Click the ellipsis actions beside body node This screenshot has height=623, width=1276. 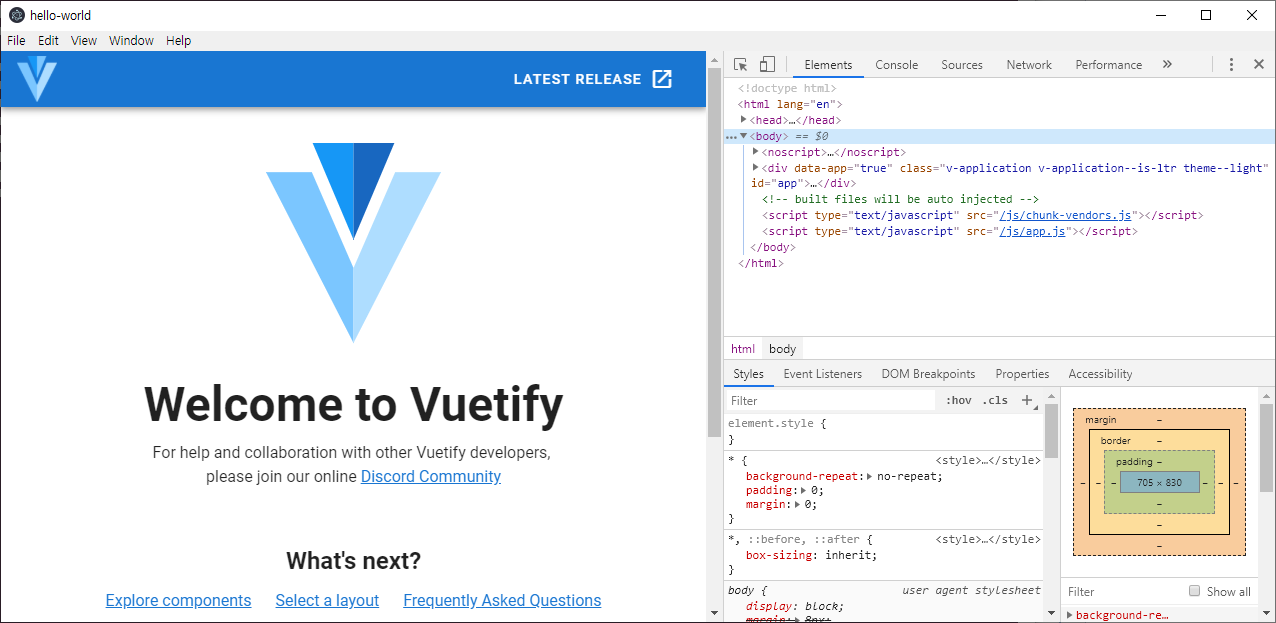coord(731,136)
